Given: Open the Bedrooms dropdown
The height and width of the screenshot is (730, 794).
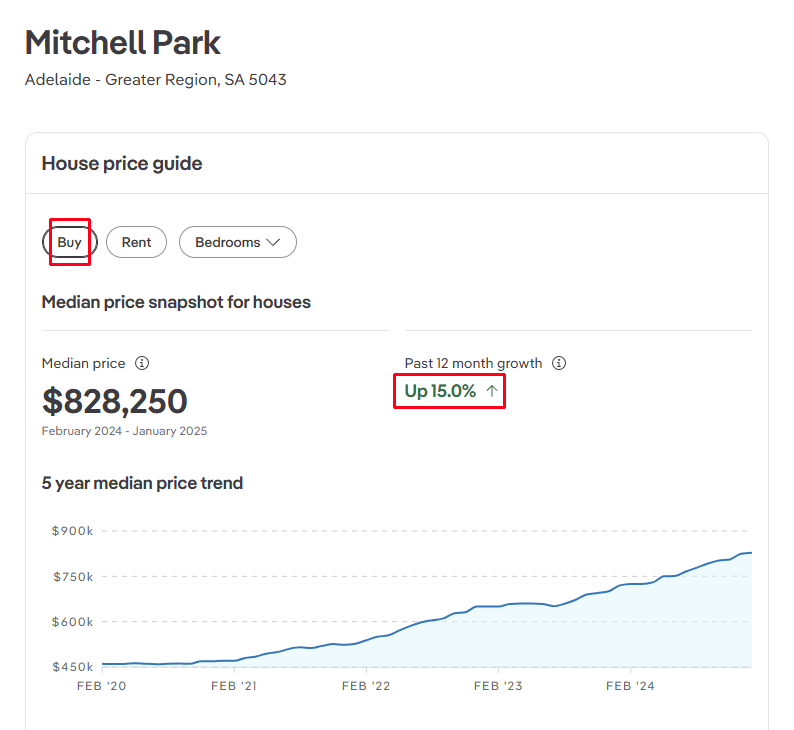Looking at the screenshot, I should pos(237,242).
